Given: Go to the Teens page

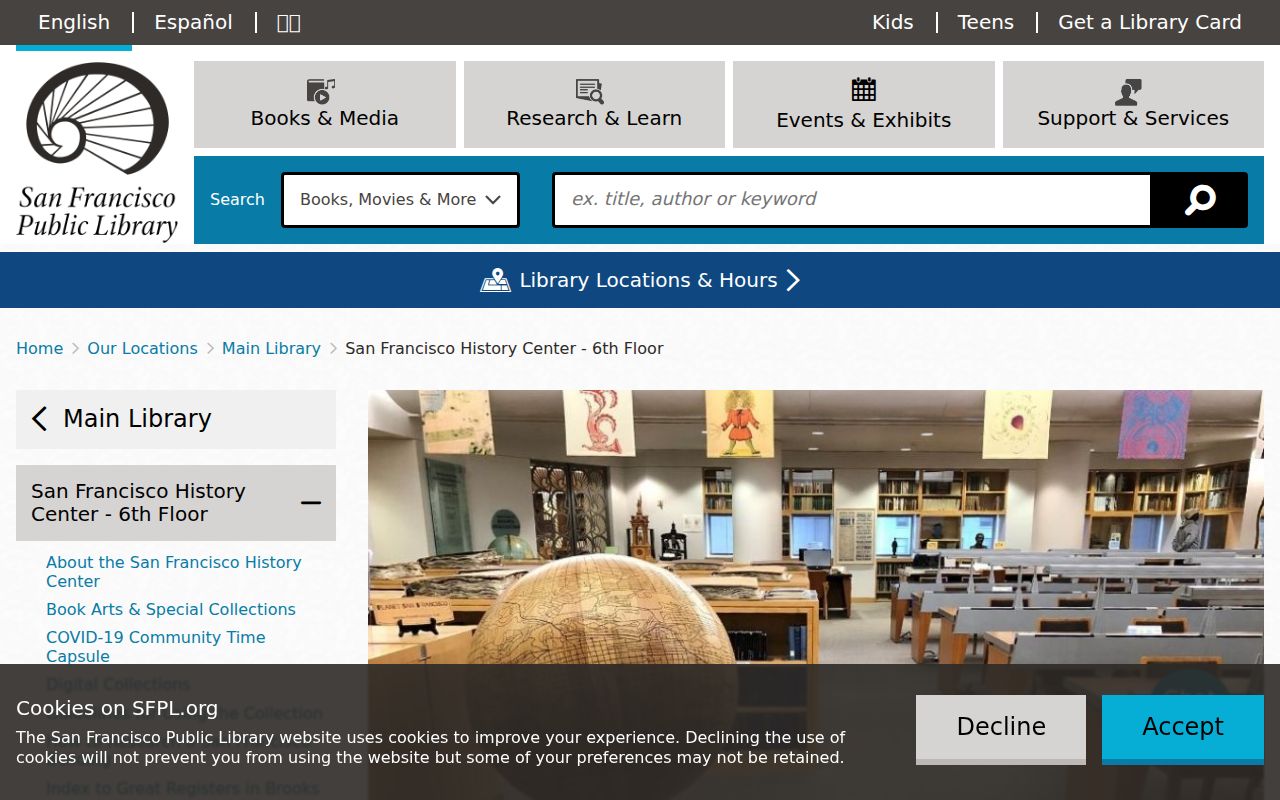Looking at the screenshot, I should pos(985,22).
